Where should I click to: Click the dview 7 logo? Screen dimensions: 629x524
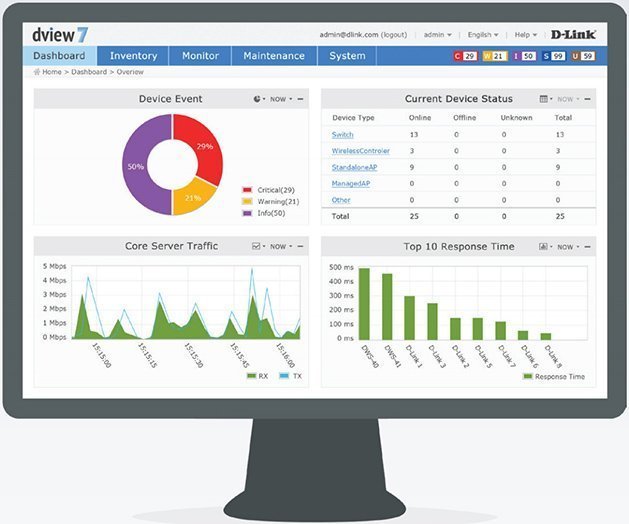coord(60,35)
